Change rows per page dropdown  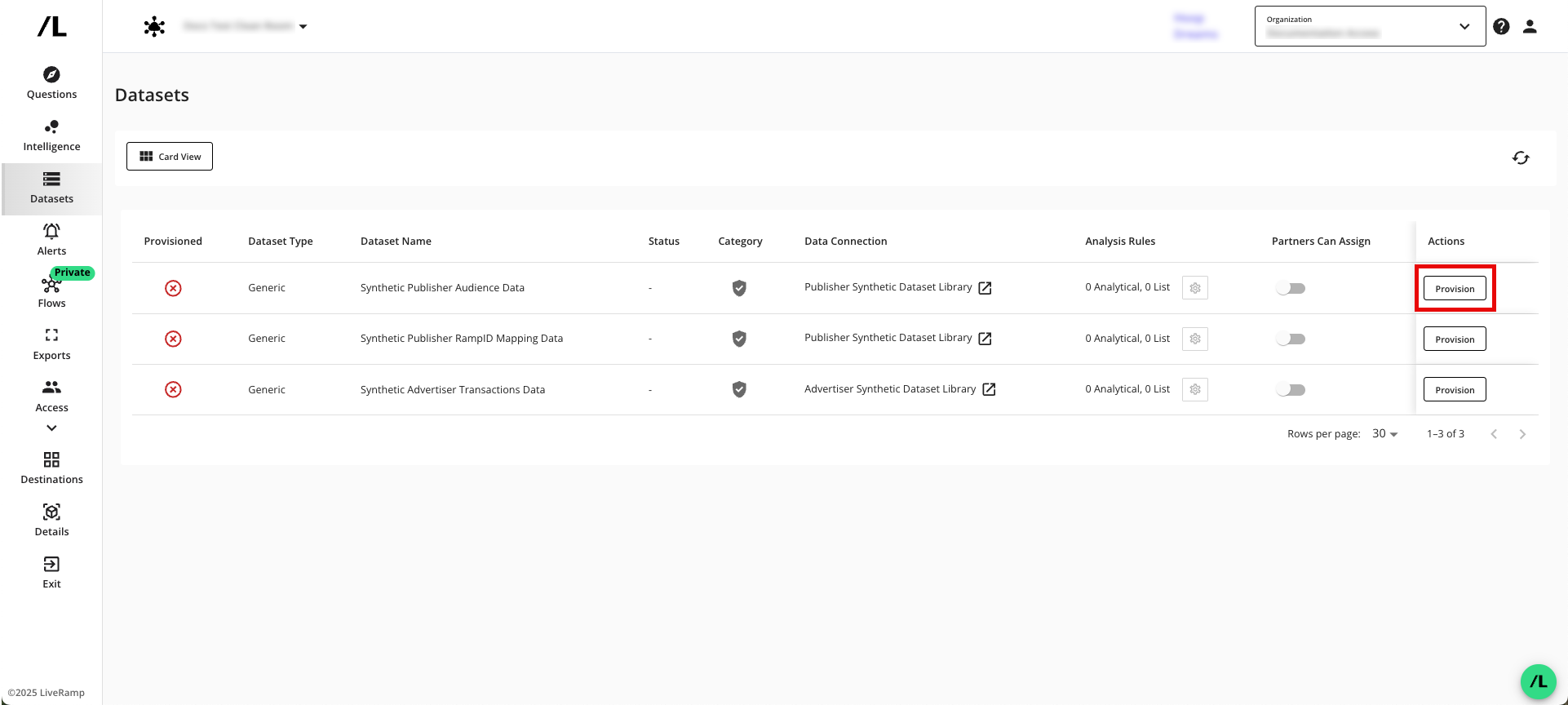click(1384, 434)
